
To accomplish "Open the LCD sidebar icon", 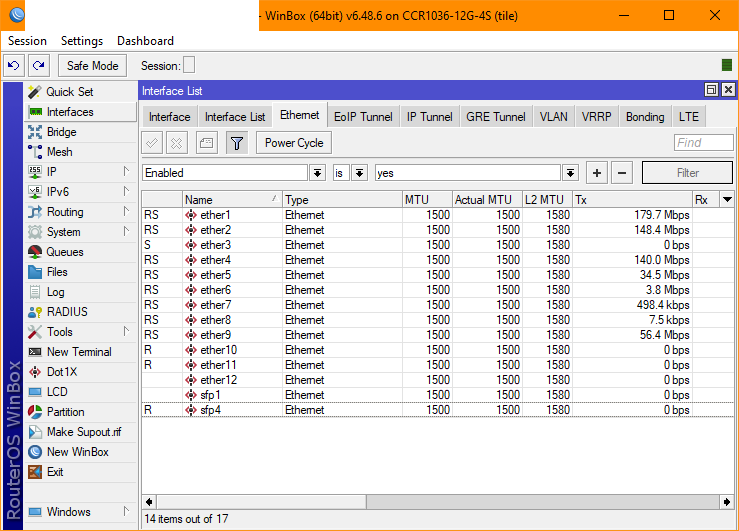I will pos(35,392).
